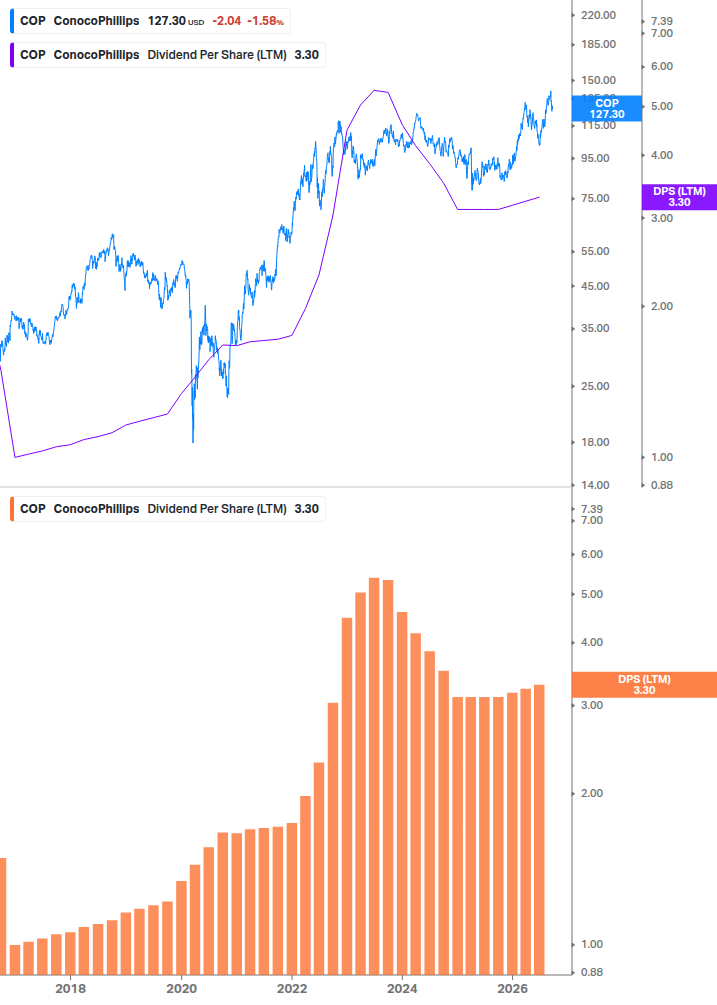
Task: Click the -1.58% change value in legend
Action: 266,21
